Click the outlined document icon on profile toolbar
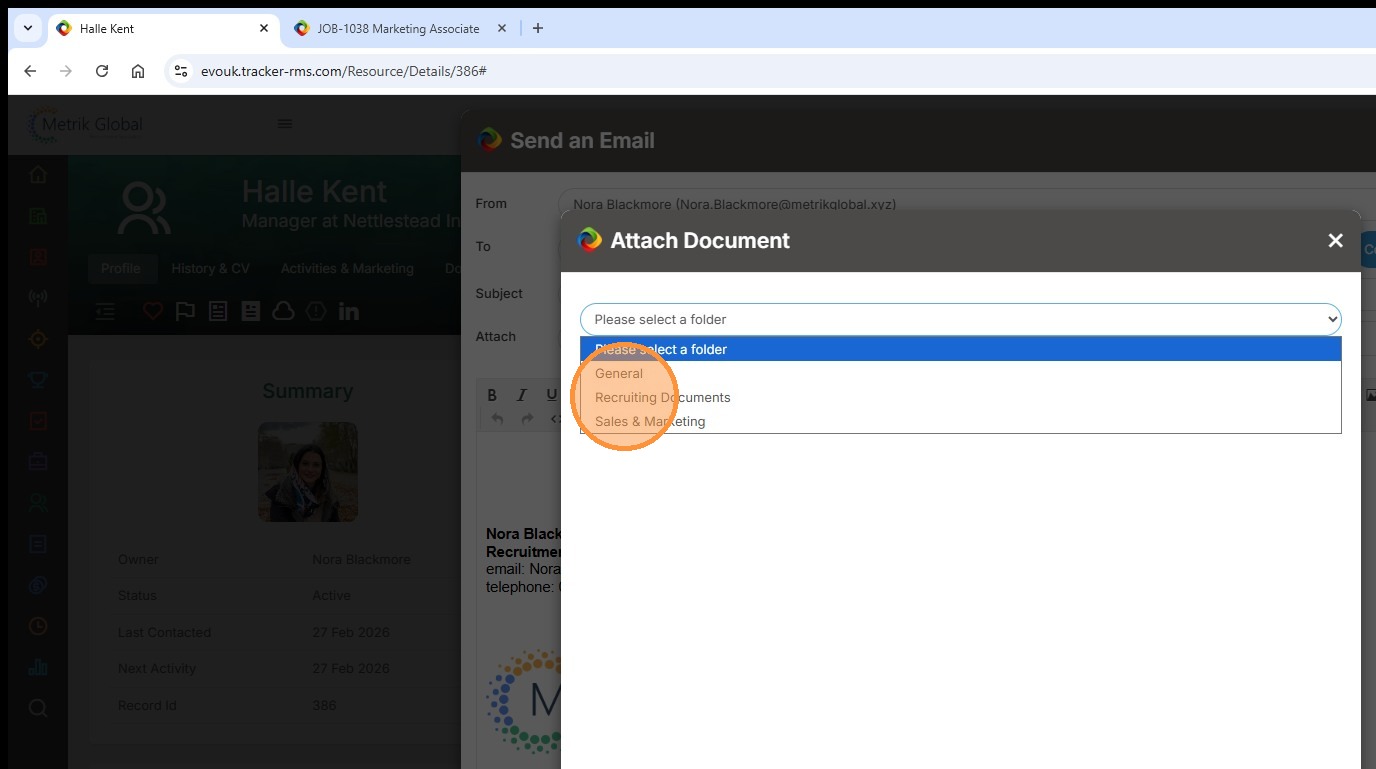 [x=218, y=311]
